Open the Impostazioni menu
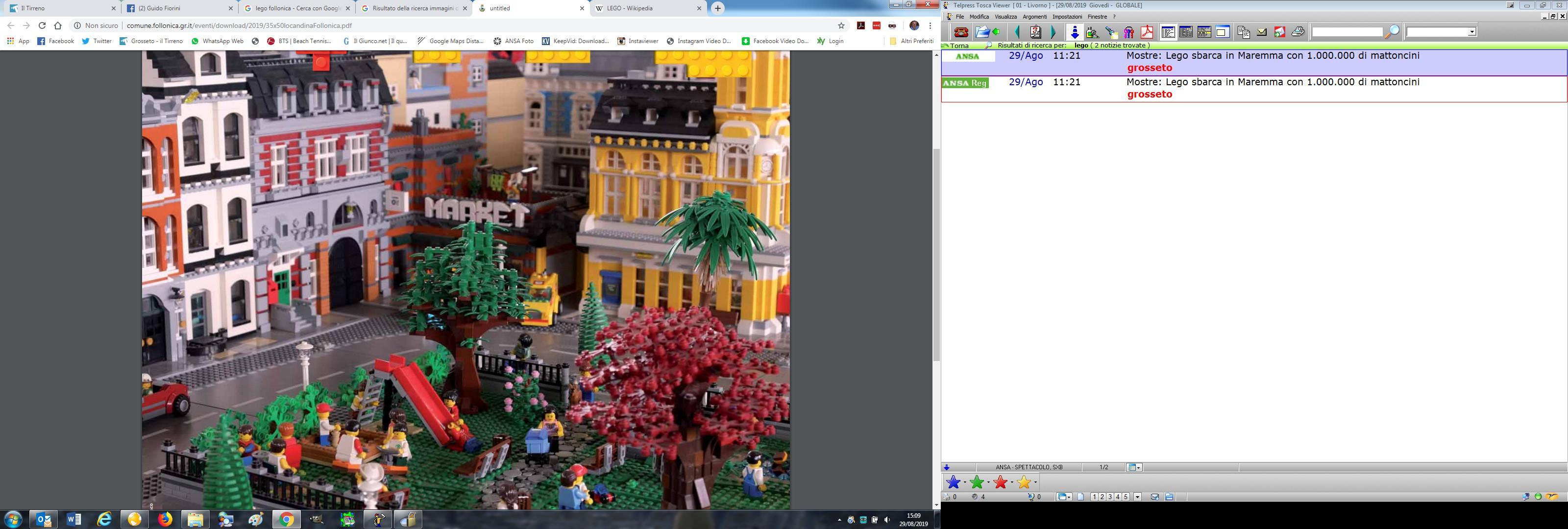 pos(1067,17)
